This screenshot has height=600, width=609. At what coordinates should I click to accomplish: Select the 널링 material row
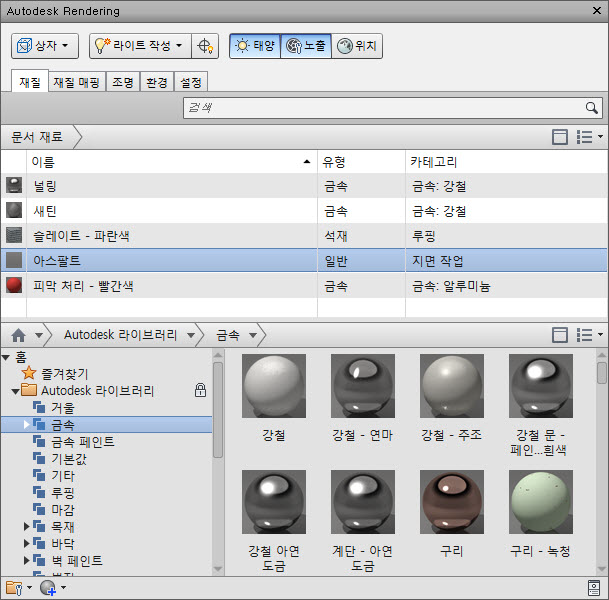[304, 186]
